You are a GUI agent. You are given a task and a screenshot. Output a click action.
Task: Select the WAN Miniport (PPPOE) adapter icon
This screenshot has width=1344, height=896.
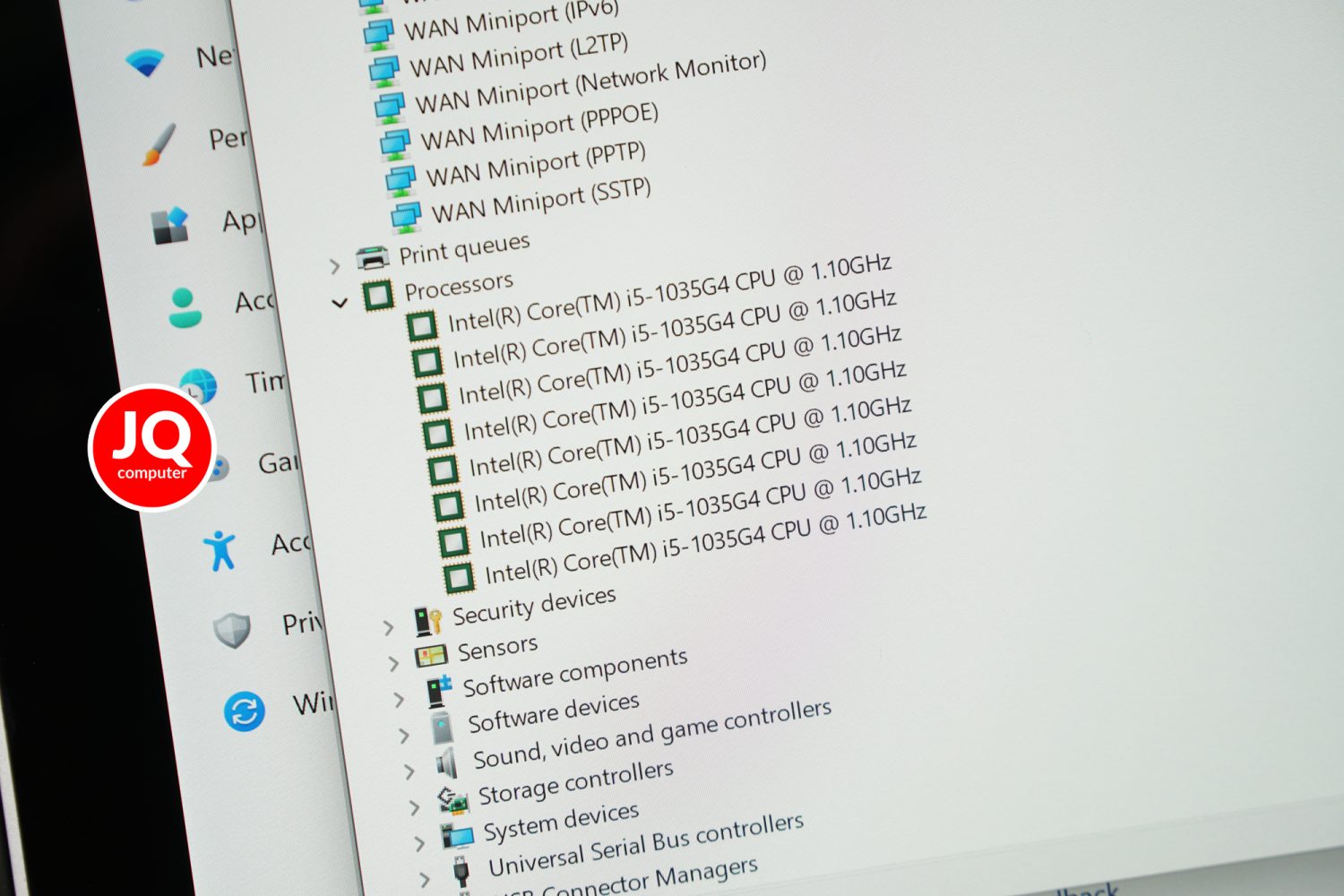point(394,142)
